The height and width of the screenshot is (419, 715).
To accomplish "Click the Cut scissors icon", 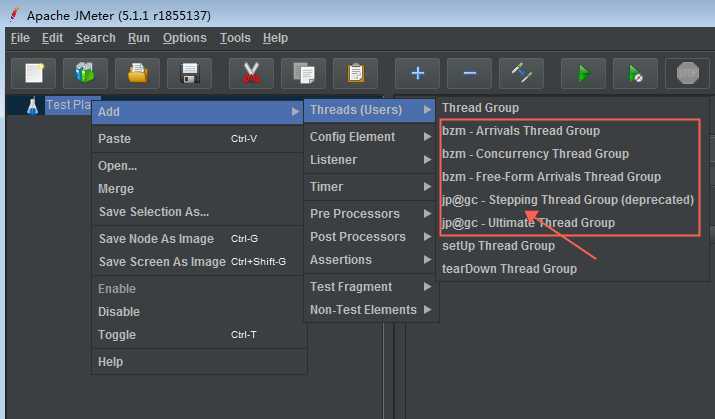I will click(x=251, y=73).
